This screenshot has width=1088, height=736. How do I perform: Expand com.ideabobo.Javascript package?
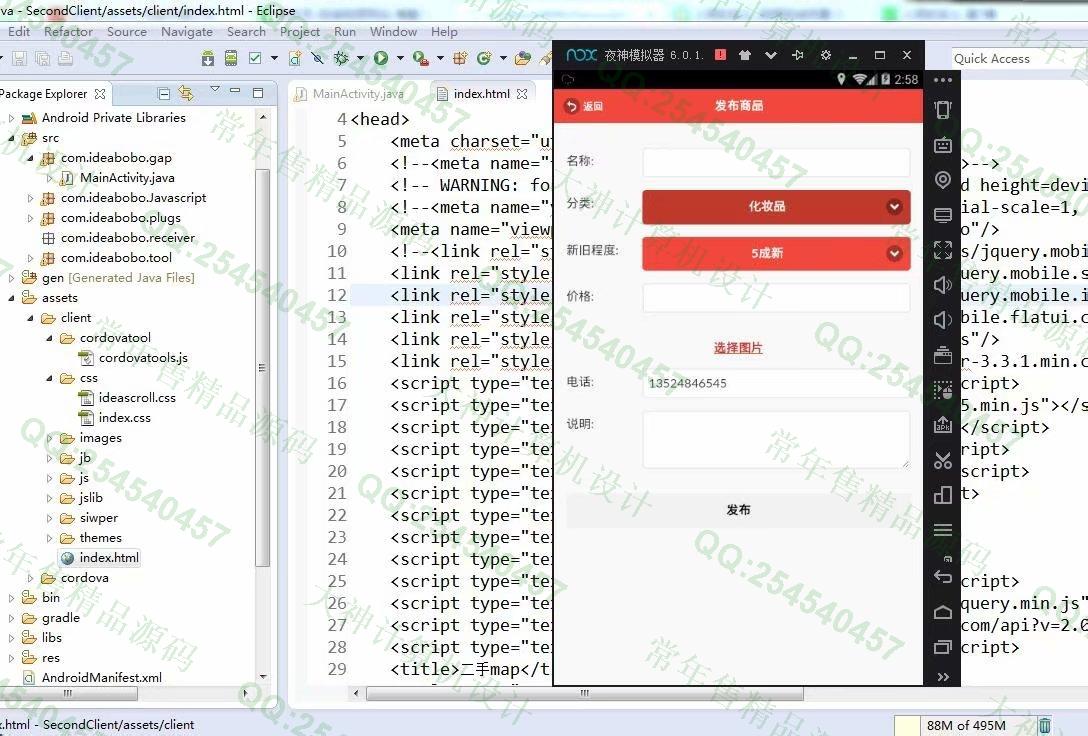tap(31, 198)
